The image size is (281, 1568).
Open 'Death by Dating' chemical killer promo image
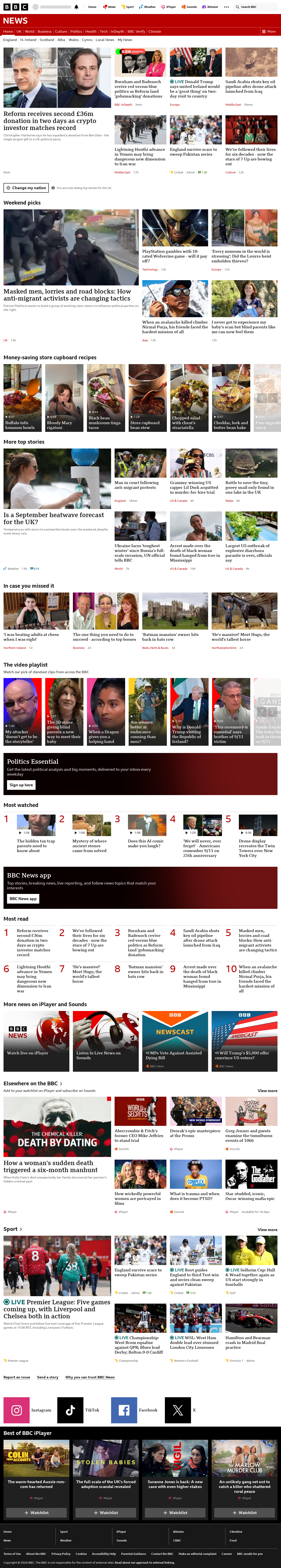[57, 1127]
